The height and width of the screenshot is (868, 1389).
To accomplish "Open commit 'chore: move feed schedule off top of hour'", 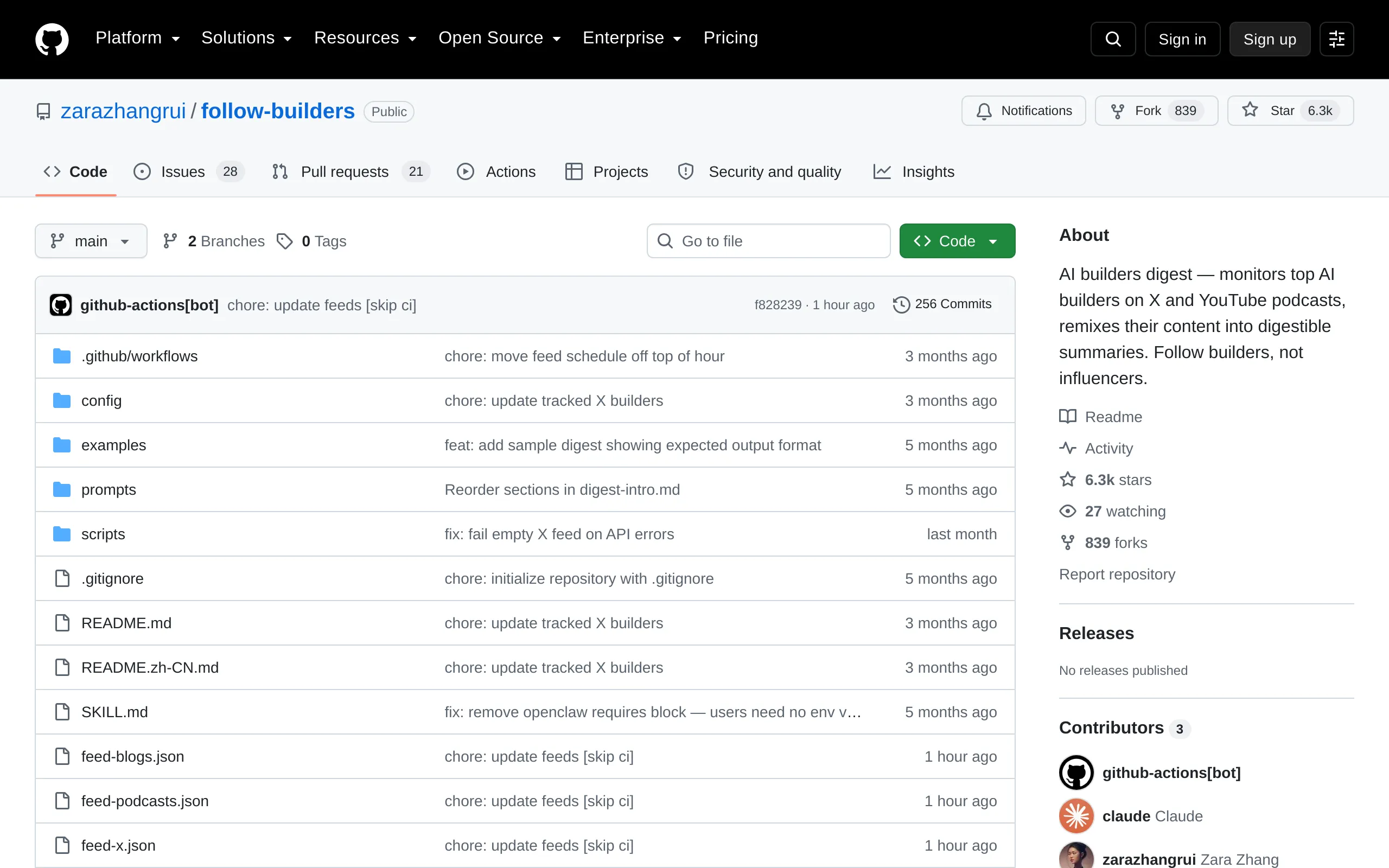I will tap(584, 356).
